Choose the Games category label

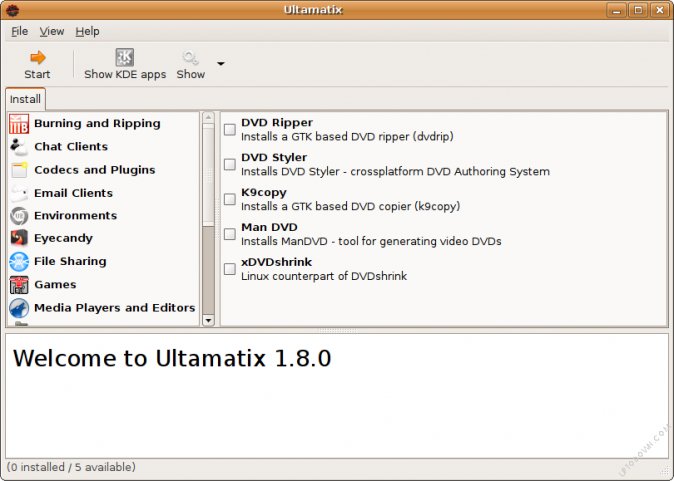(55, 285)
